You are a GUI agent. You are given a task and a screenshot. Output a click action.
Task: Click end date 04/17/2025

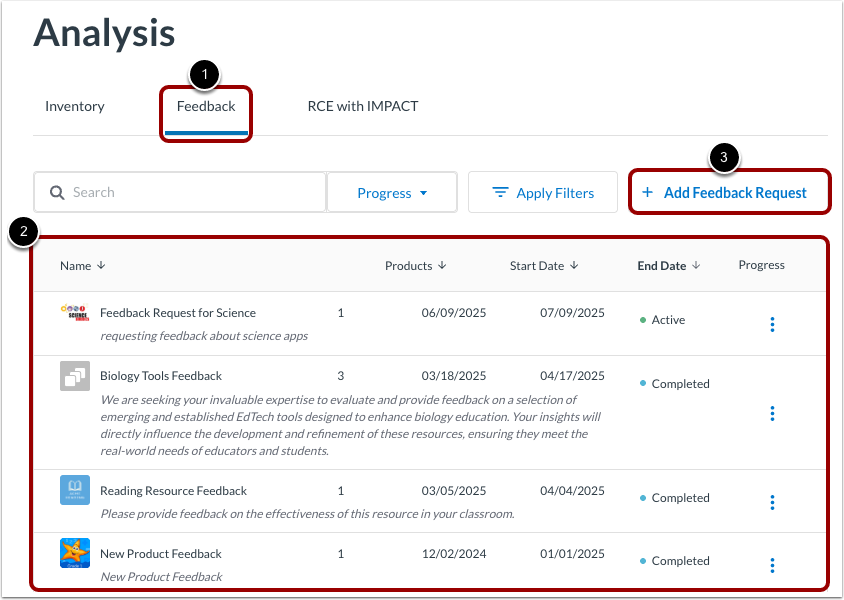572,376
